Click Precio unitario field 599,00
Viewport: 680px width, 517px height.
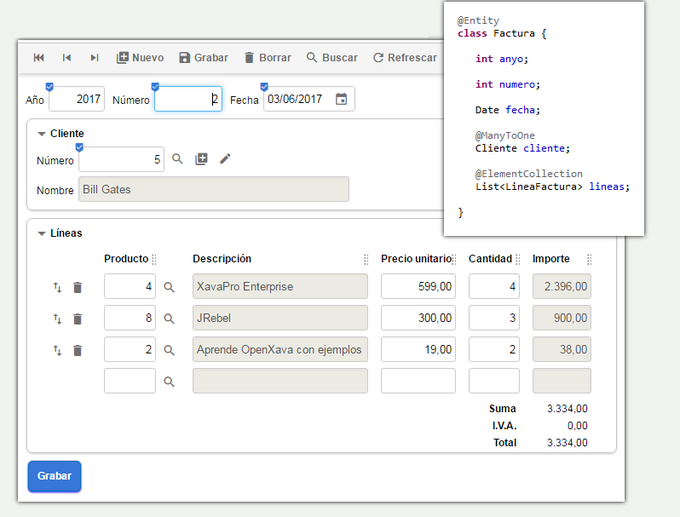point(418,286)
